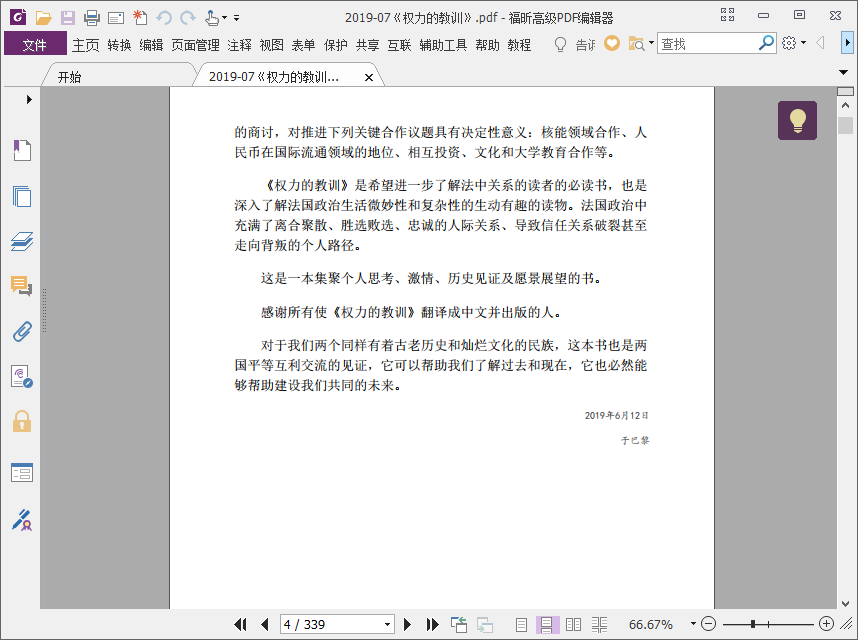This screenshot has height=640, width=858.
Task: Switch to the 注释 ribbon tab
Action: tap(240, 45)
